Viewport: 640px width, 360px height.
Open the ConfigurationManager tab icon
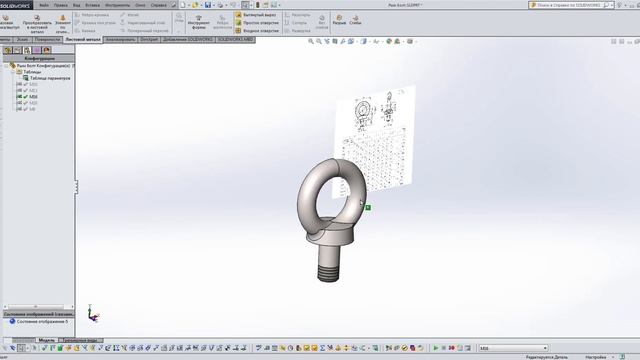[x=27, y=50]
